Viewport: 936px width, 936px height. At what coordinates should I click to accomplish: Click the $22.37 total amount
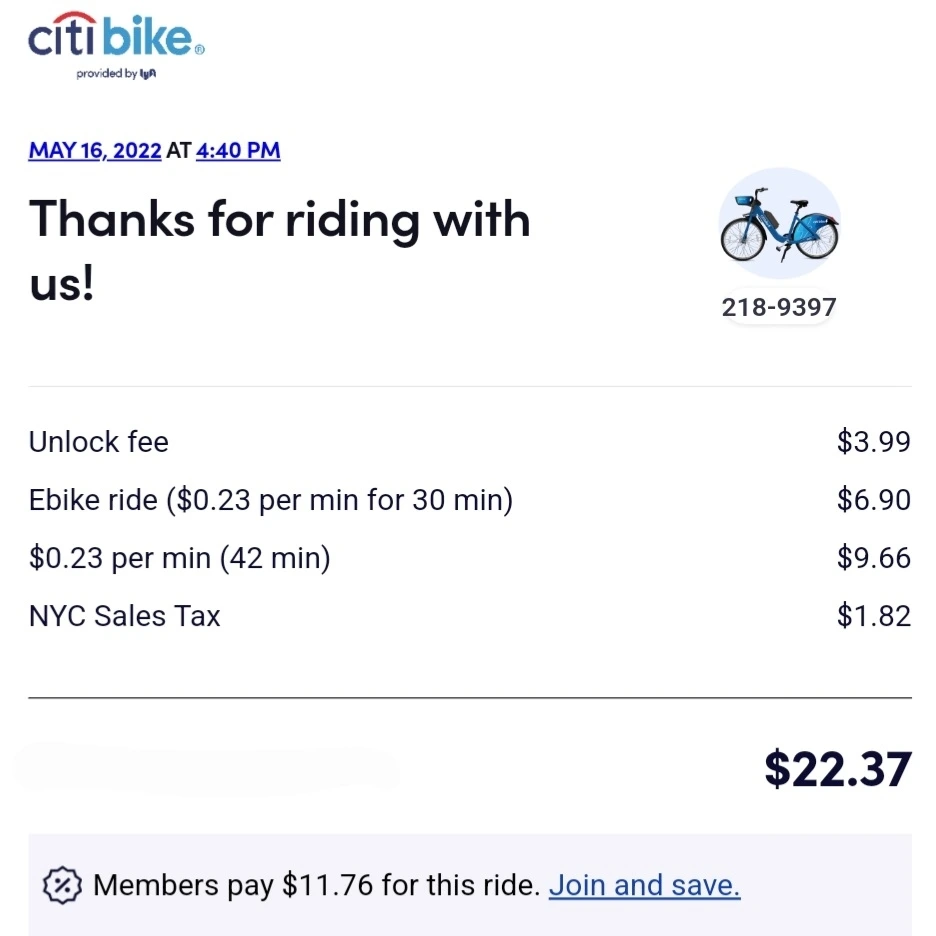[x=837, y=769]
